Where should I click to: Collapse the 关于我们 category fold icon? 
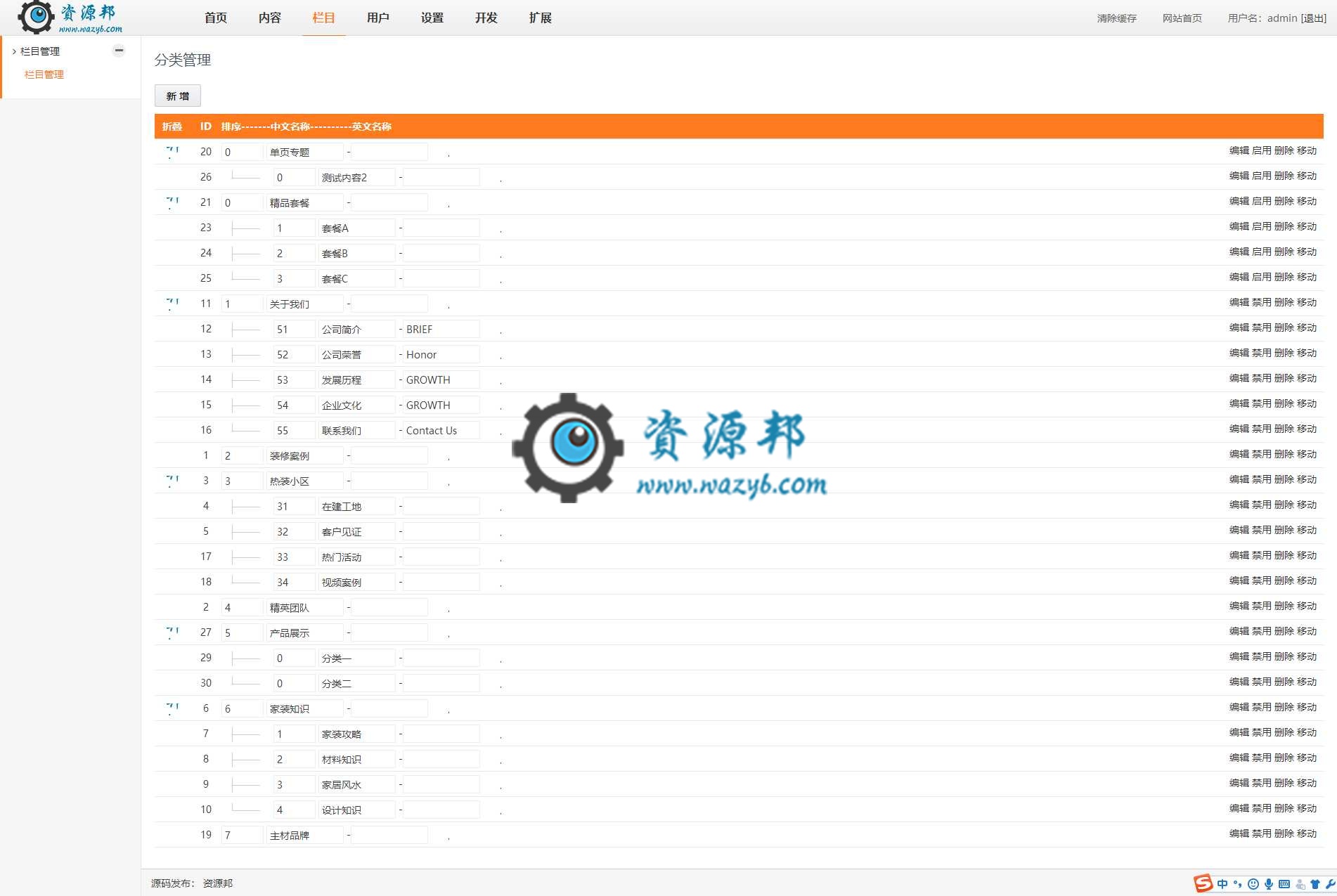(x=172, y=304)
